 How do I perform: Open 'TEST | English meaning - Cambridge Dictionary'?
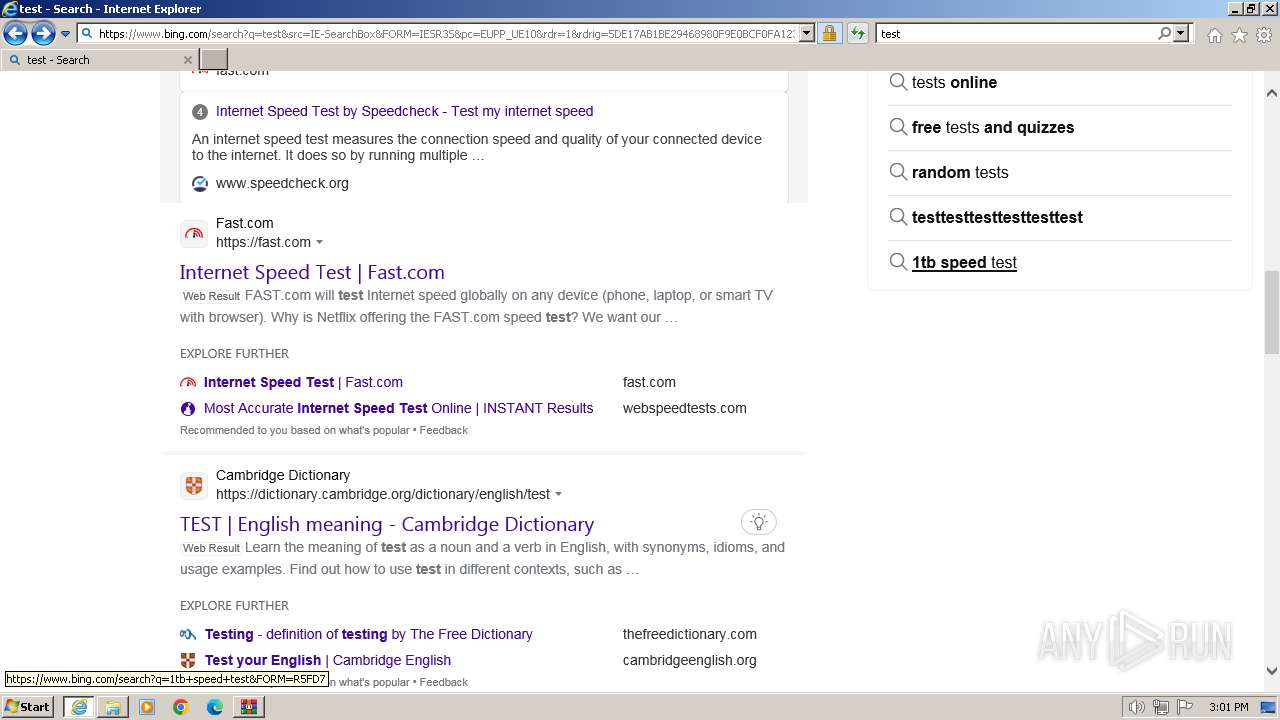pos(387,524)
